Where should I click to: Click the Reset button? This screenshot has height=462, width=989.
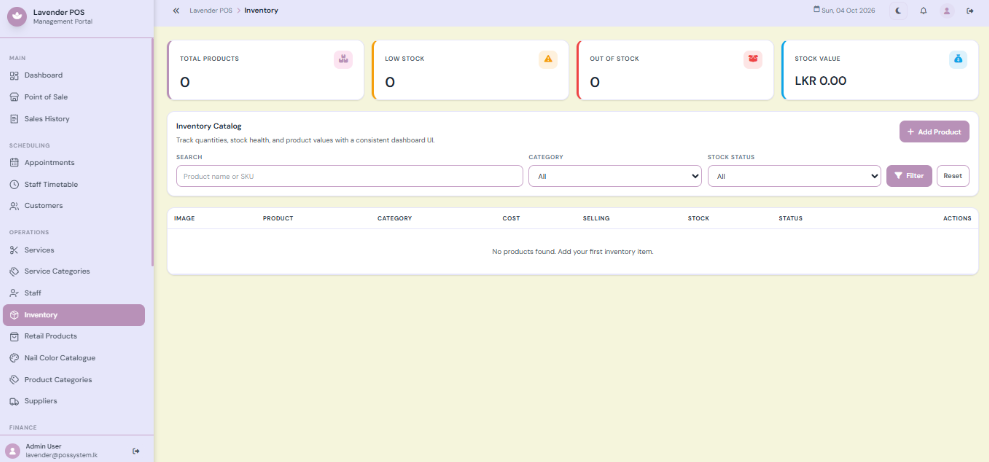[x=952, y=176]
